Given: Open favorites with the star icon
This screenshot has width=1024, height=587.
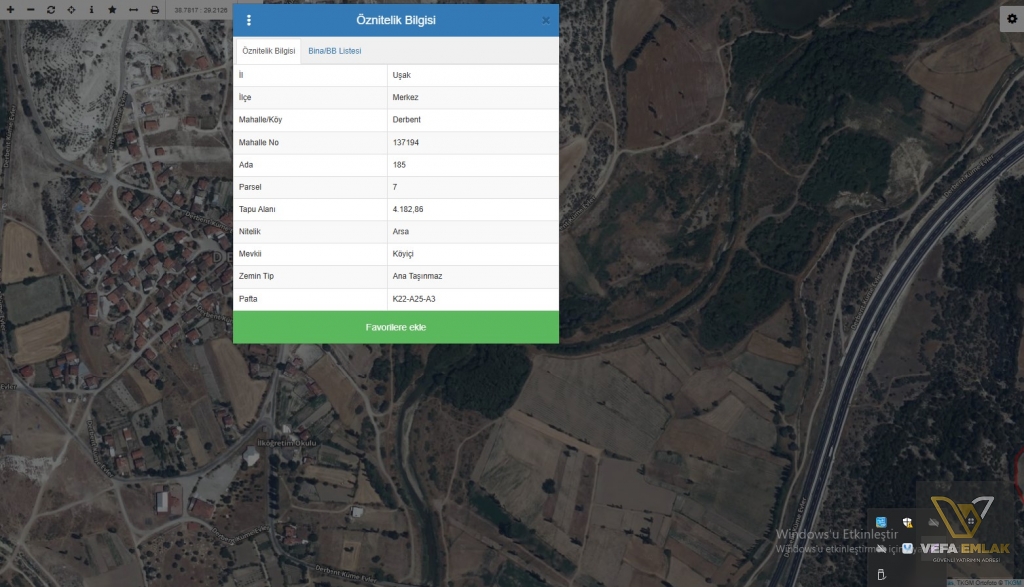Looking at the screenshot, I should pyautogui.click(x=112, y=9).
